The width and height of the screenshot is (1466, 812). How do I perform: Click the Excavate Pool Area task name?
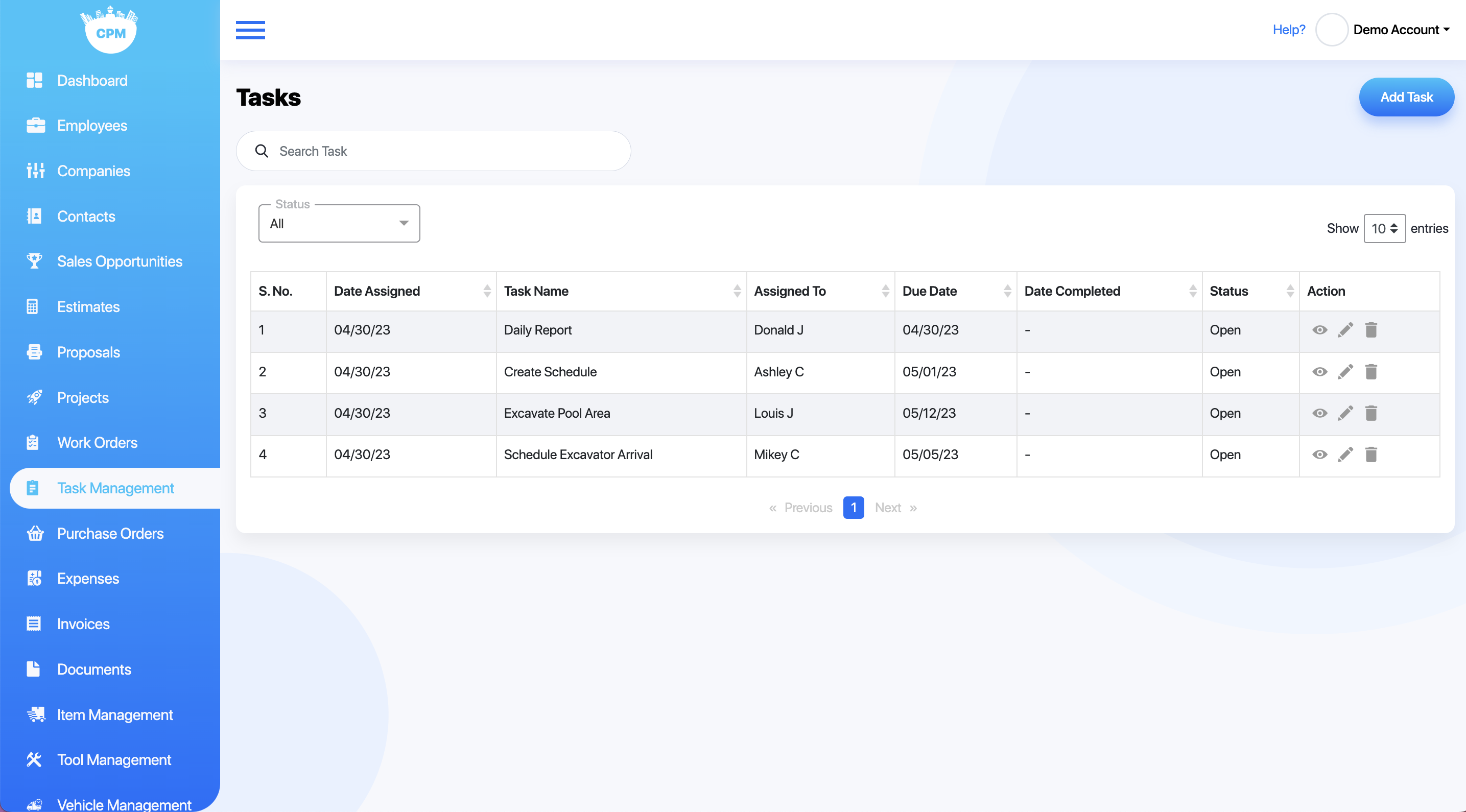click(x=557, y=413)
